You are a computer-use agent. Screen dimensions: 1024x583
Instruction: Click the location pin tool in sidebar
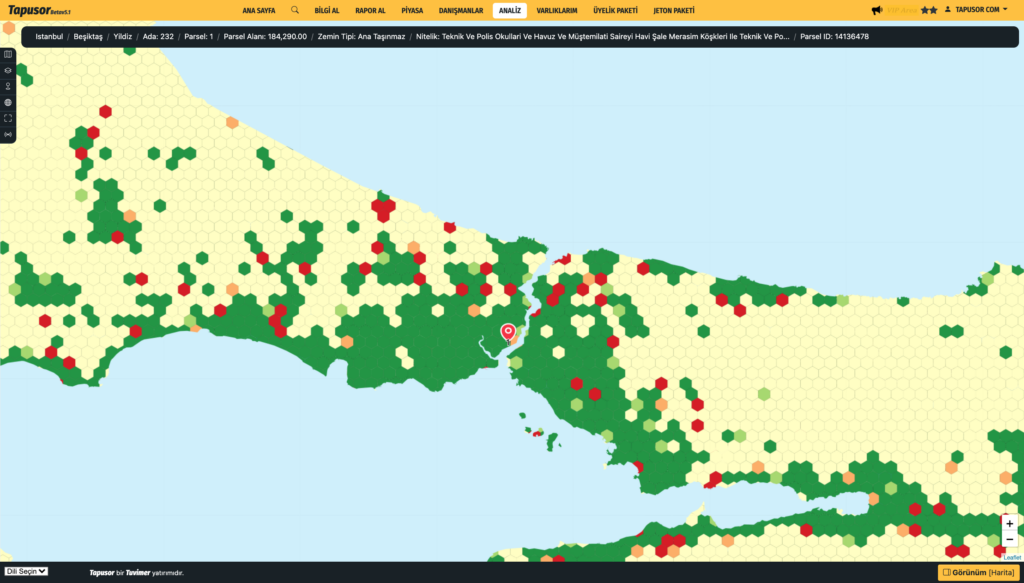pos(8,86)
